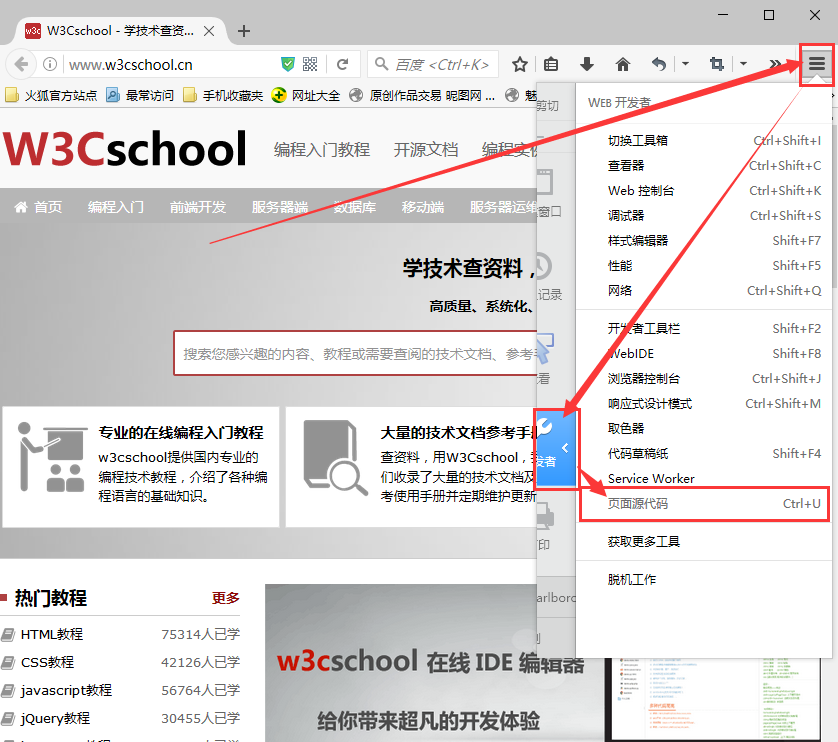This screenshot has width=838, height=742.
Task: Collapse the Web developer submenu arrow
Action: (x=565, y=448)
